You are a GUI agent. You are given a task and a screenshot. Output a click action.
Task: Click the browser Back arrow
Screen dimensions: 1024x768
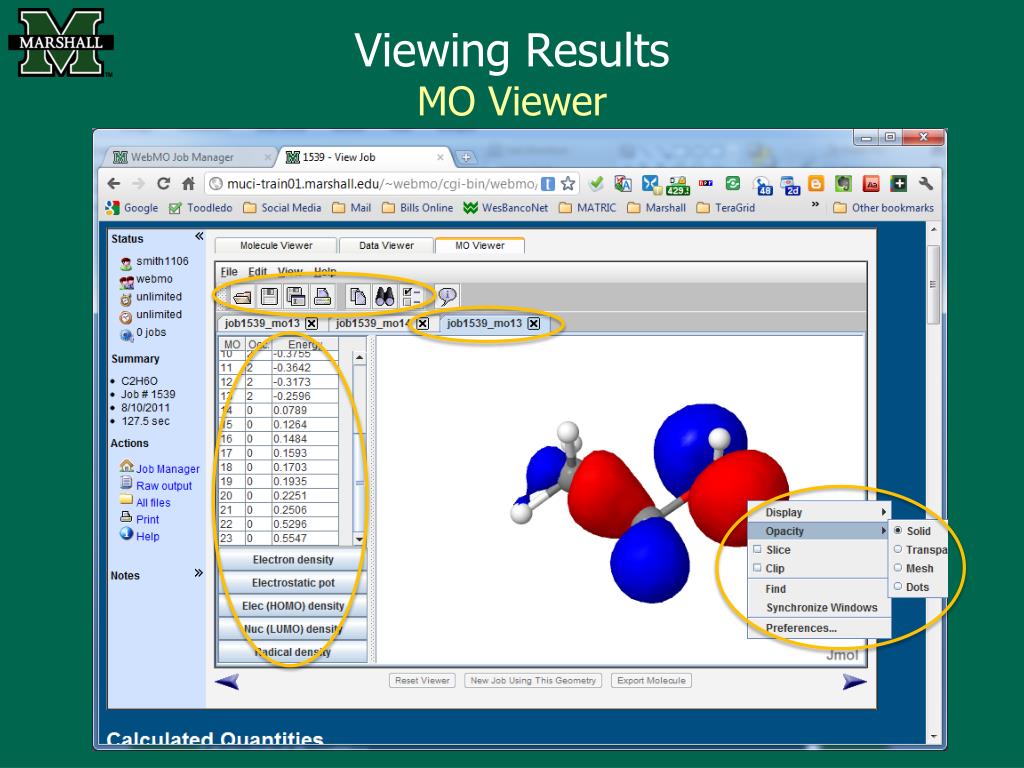tap(114, 184)
